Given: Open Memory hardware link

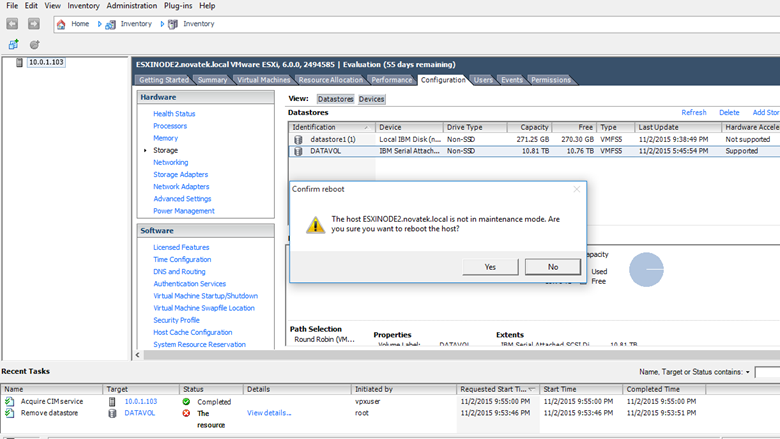Looking at the screenshot, I should coord(165,138).
